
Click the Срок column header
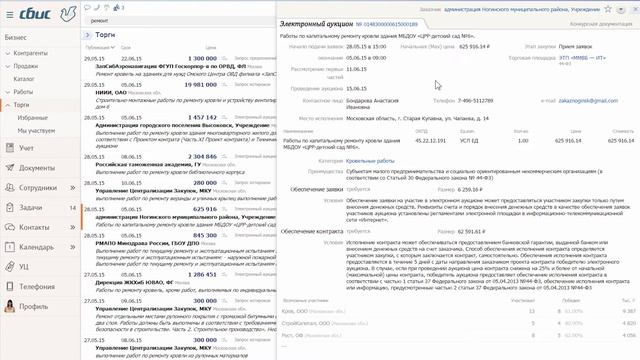coord(126,48)
